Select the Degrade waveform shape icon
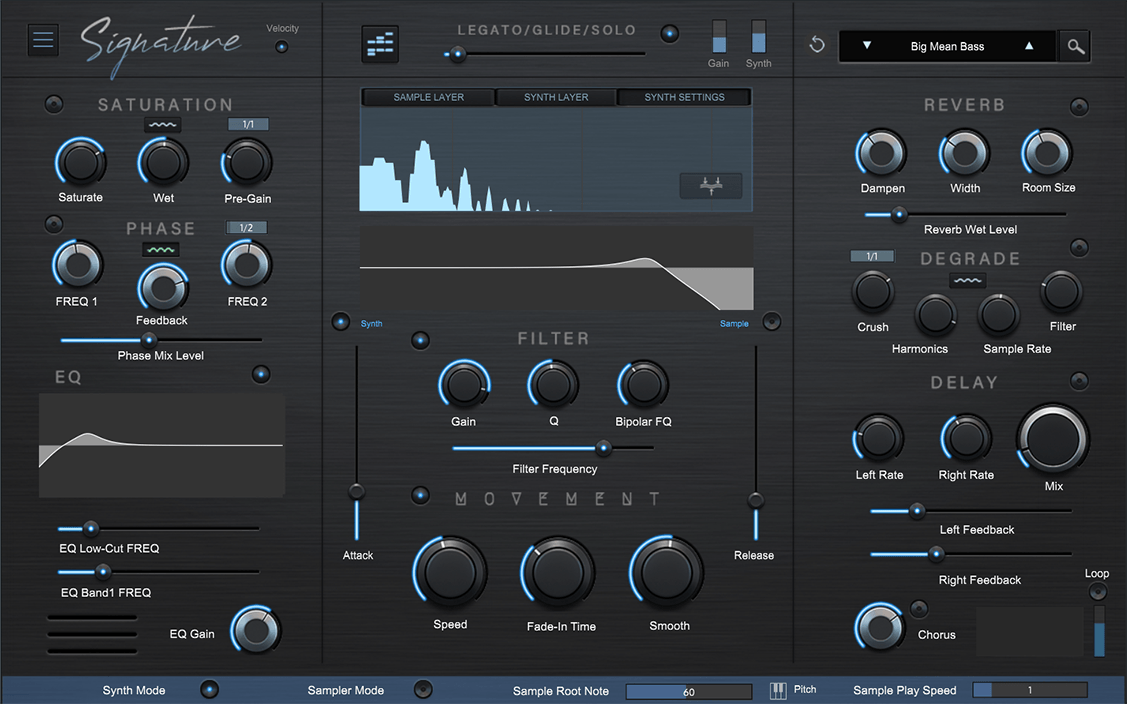Image resolution: width=1127 pixels, height=704 pixels. point(967,280)
